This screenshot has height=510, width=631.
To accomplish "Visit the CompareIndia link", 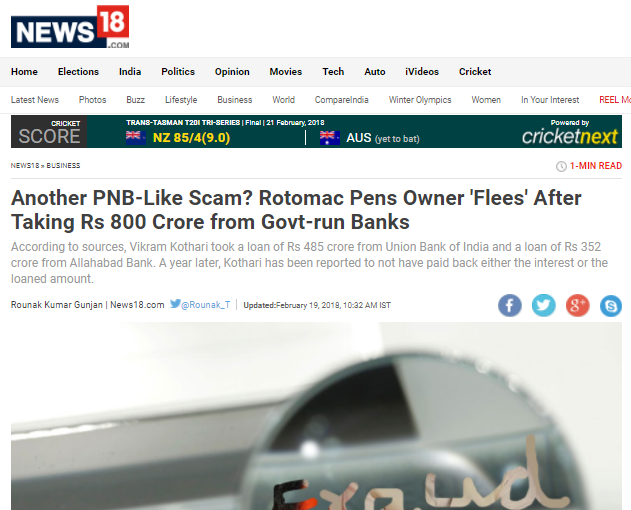I will click(341, 100).
